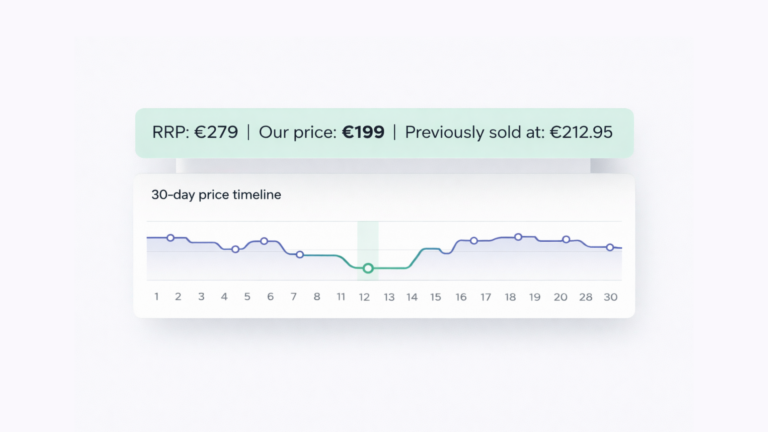Select day 3 on the timeline axis
The width and height of the screenshot is (768, 432).
click(201, 297)
